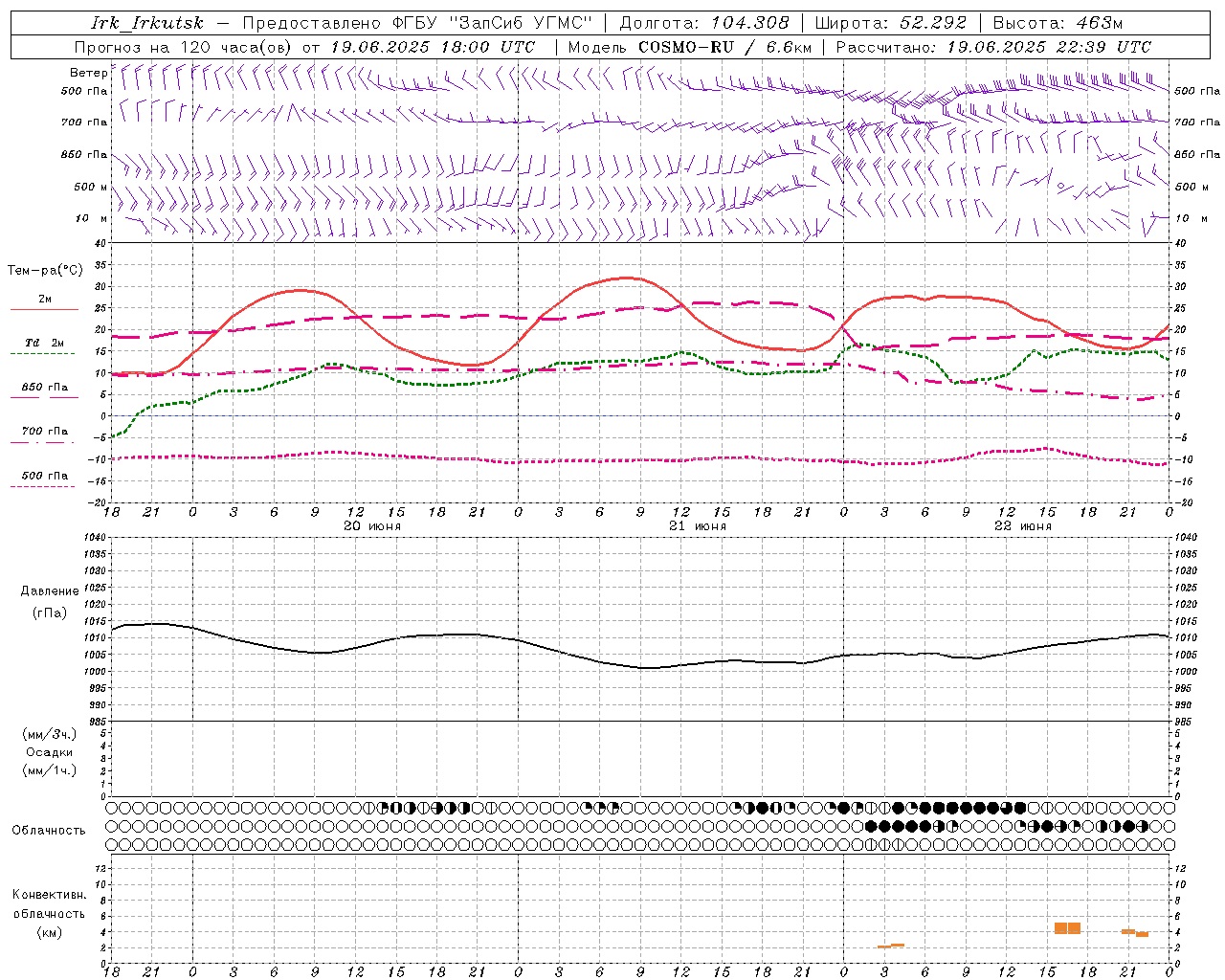
Task: Click the (мм/3ч.) precipitation unit label
Action: [x=50, y=735]
